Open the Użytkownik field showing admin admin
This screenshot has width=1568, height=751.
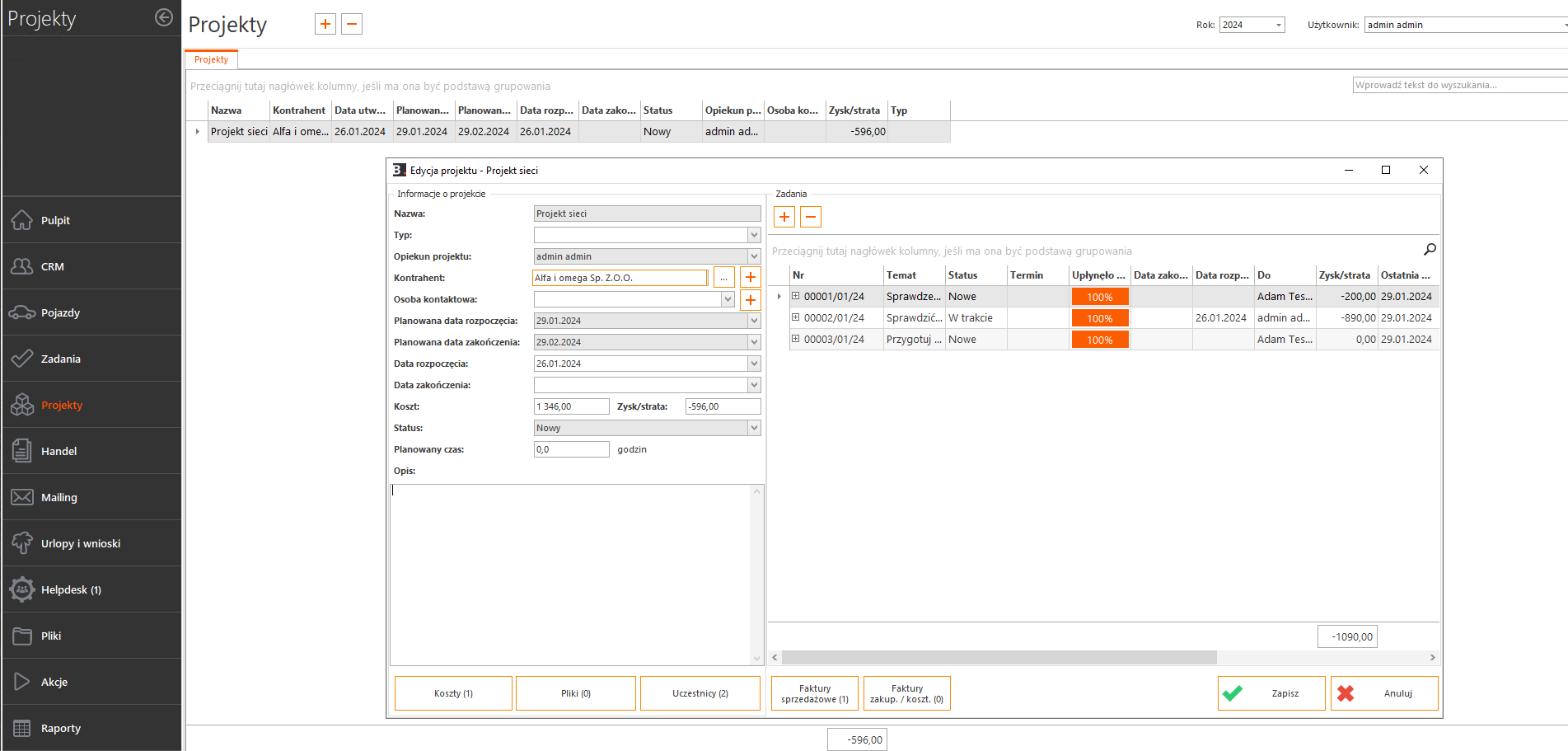1466,25
